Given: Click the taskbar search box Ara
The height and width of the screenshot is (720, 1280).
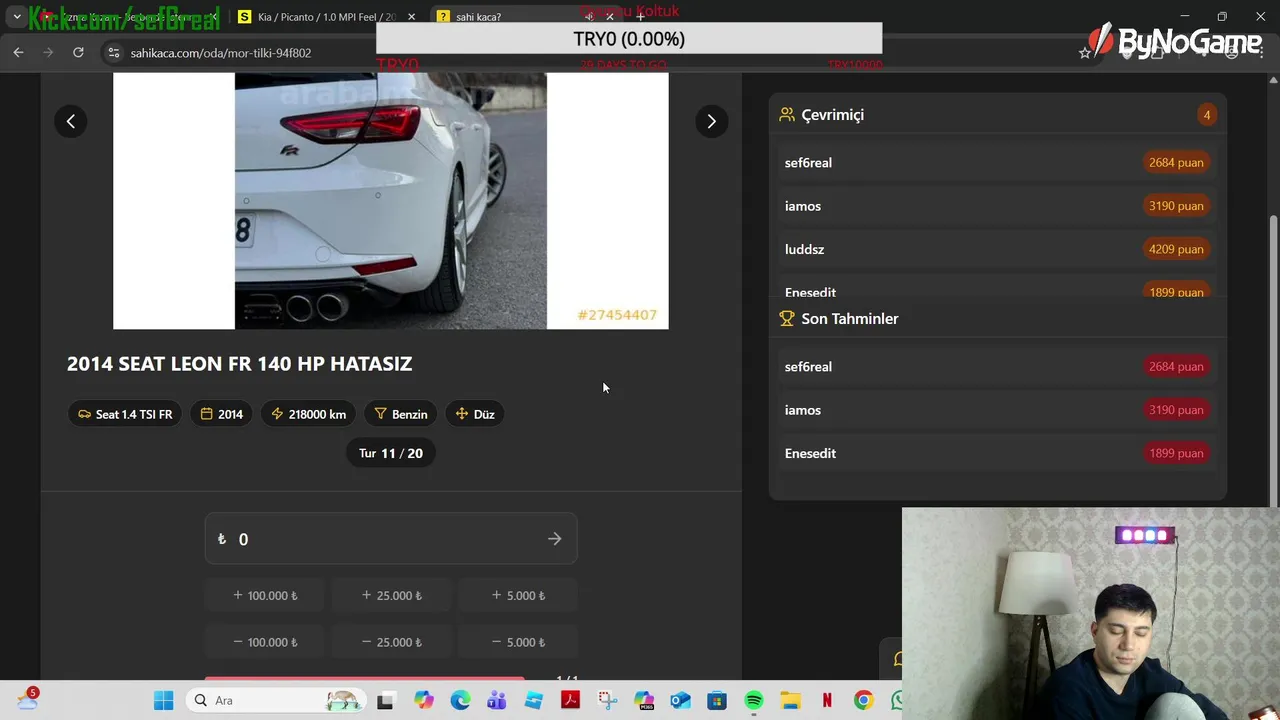Looking at the screenshot, I should [276, 701].
